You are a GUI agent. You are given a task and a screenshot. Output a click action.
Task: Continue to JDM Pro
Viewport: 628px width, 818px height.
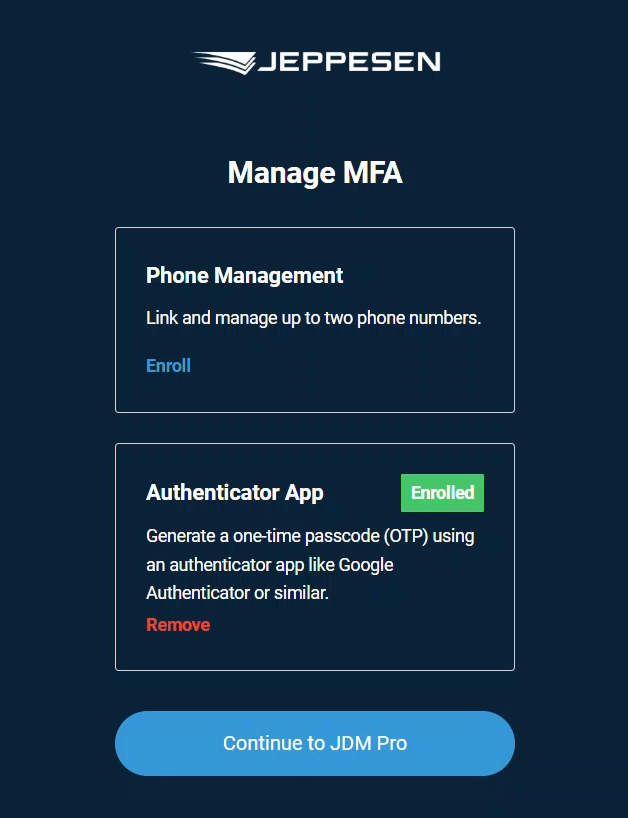[x=315, y=743]
